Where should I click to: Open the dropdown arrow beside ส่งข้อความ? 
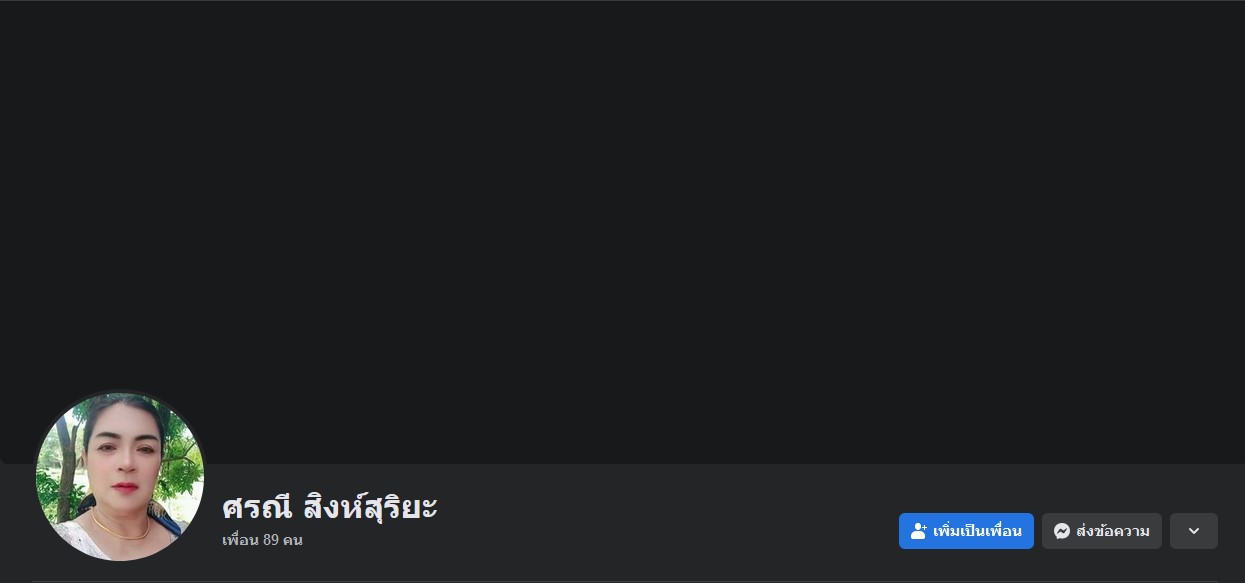pos(1194,531)
